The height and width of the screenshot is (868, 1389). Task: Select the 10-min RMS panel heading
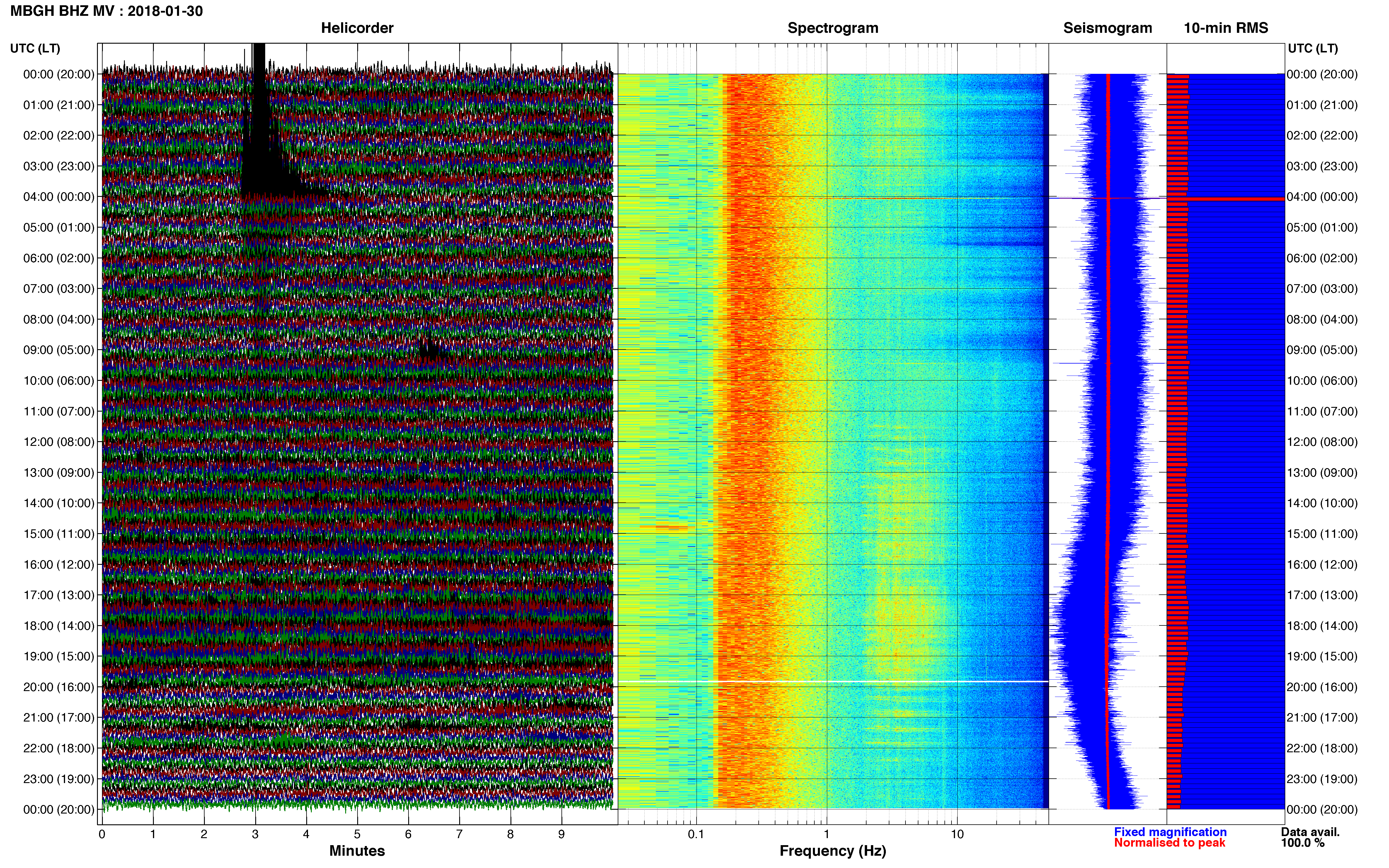pyautogui.click(x=1226, y=28)
